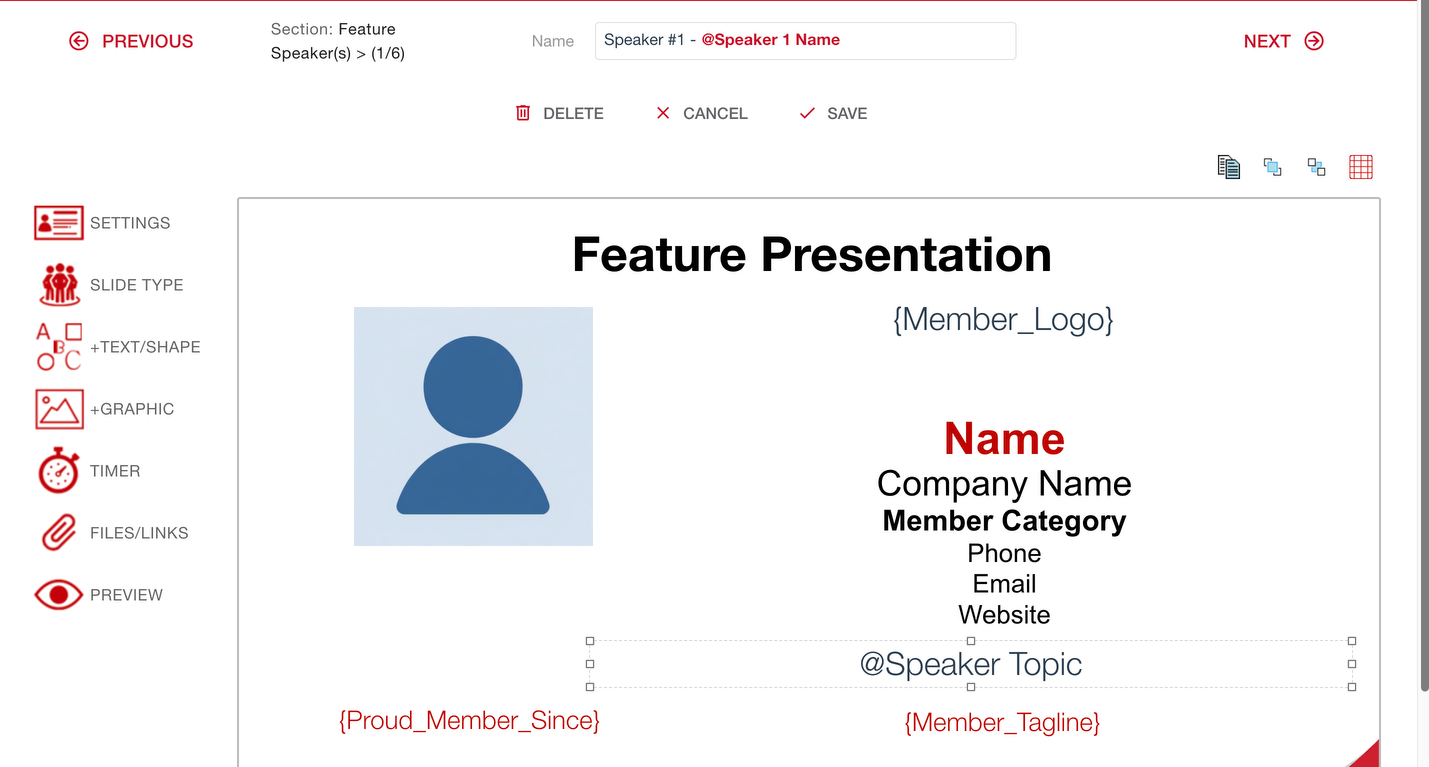This screenshot has height=767, width=1429.
Task: Select the member photo placeholder image
Action: tap(473, 426)
